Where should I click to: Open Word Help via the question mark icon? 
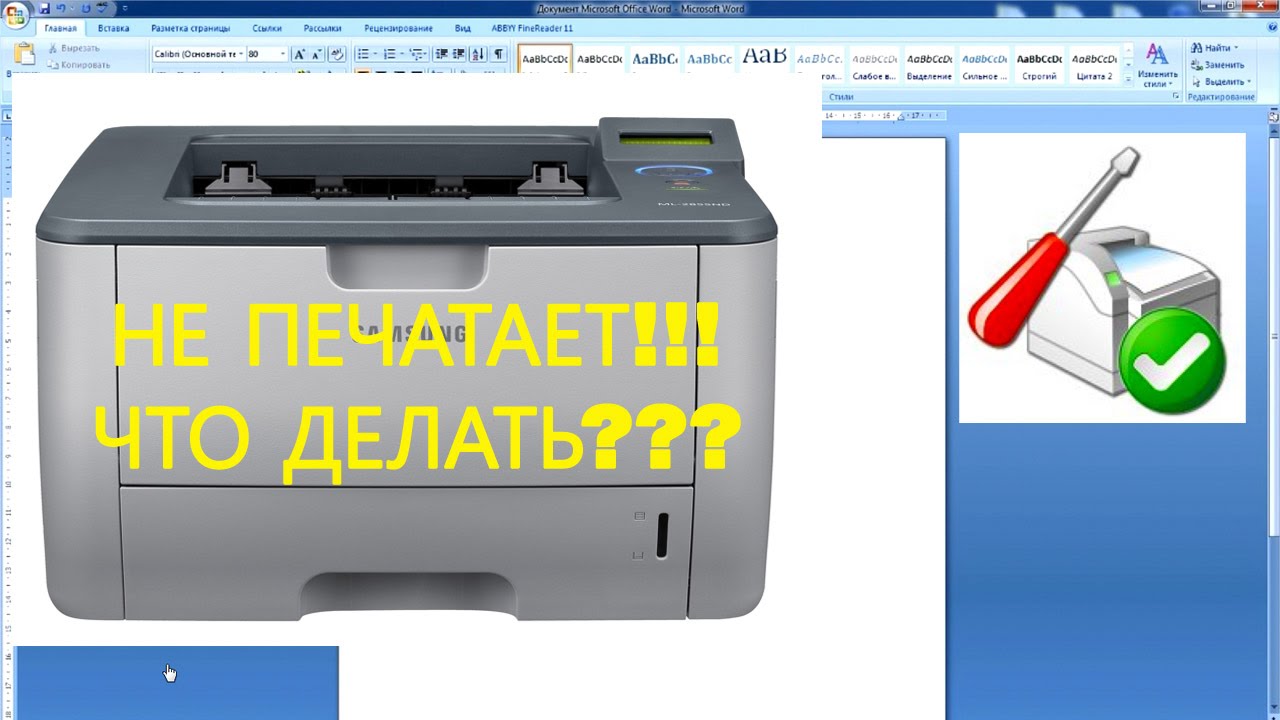point(1271,28)
